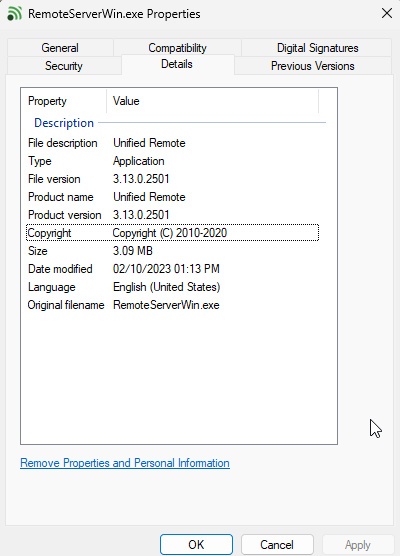Select the Details tab
The width and height of the screenshot is (400, 556).
coord(177,64)
